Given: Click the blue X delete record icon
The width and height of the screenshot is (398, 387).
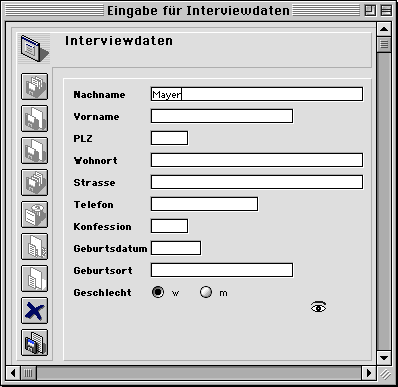Looking at the screenshot, I should (x=34, y=311).
